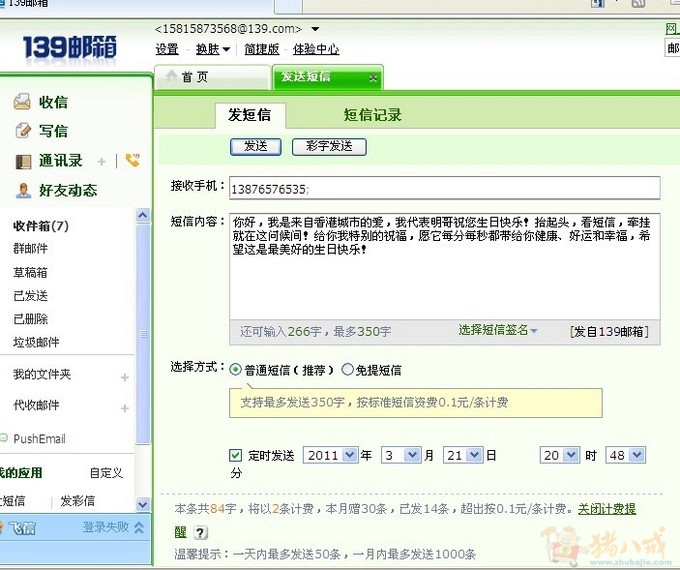The image size is (680, 570).
Task: Click the 发送 button
Action: pyautogui.click(x=256, y=147)
